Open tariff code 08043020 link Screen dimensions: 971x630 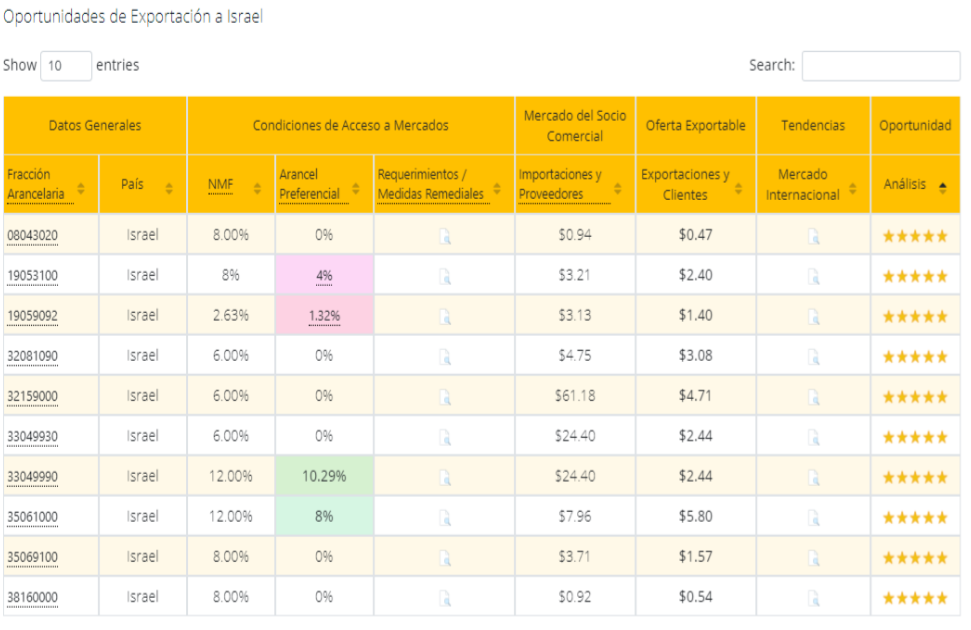(34, 236)
